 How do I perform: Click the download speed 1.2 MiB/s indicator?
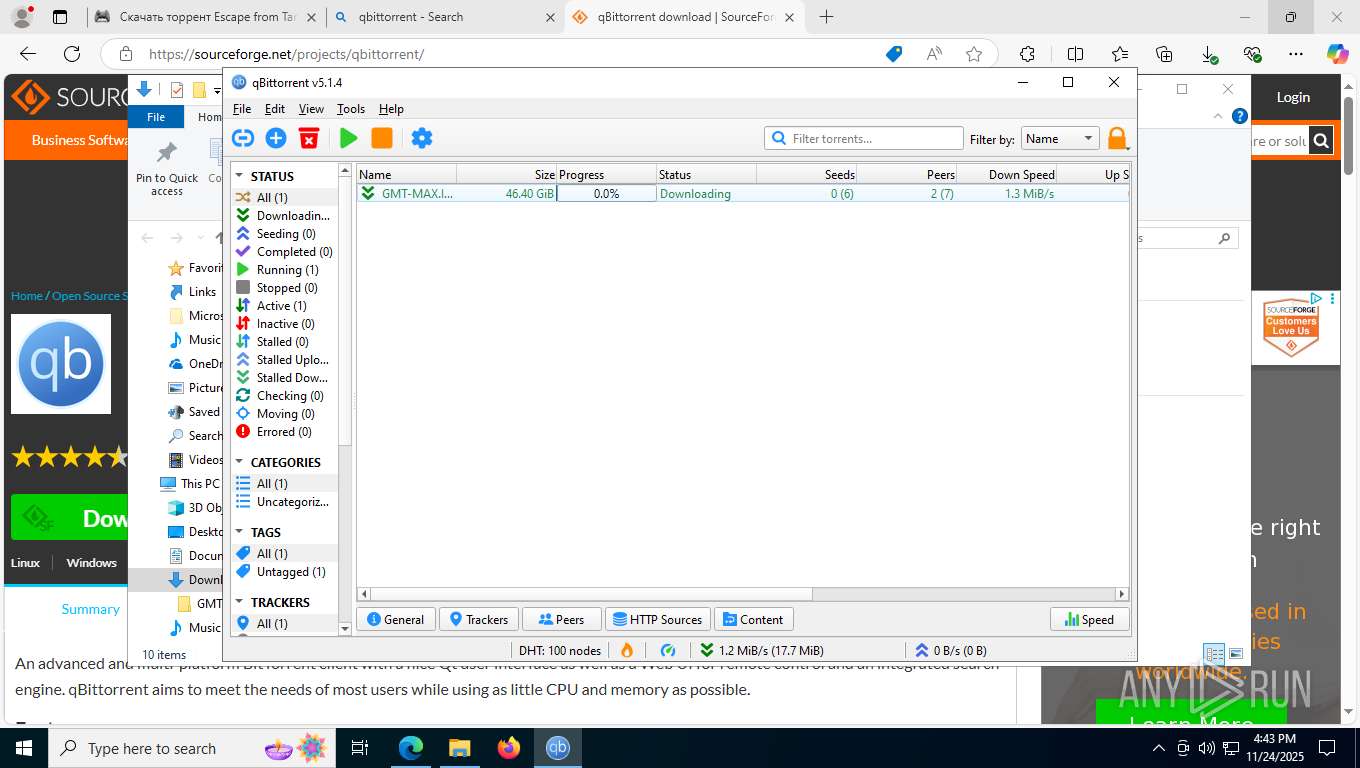point(762,650)
